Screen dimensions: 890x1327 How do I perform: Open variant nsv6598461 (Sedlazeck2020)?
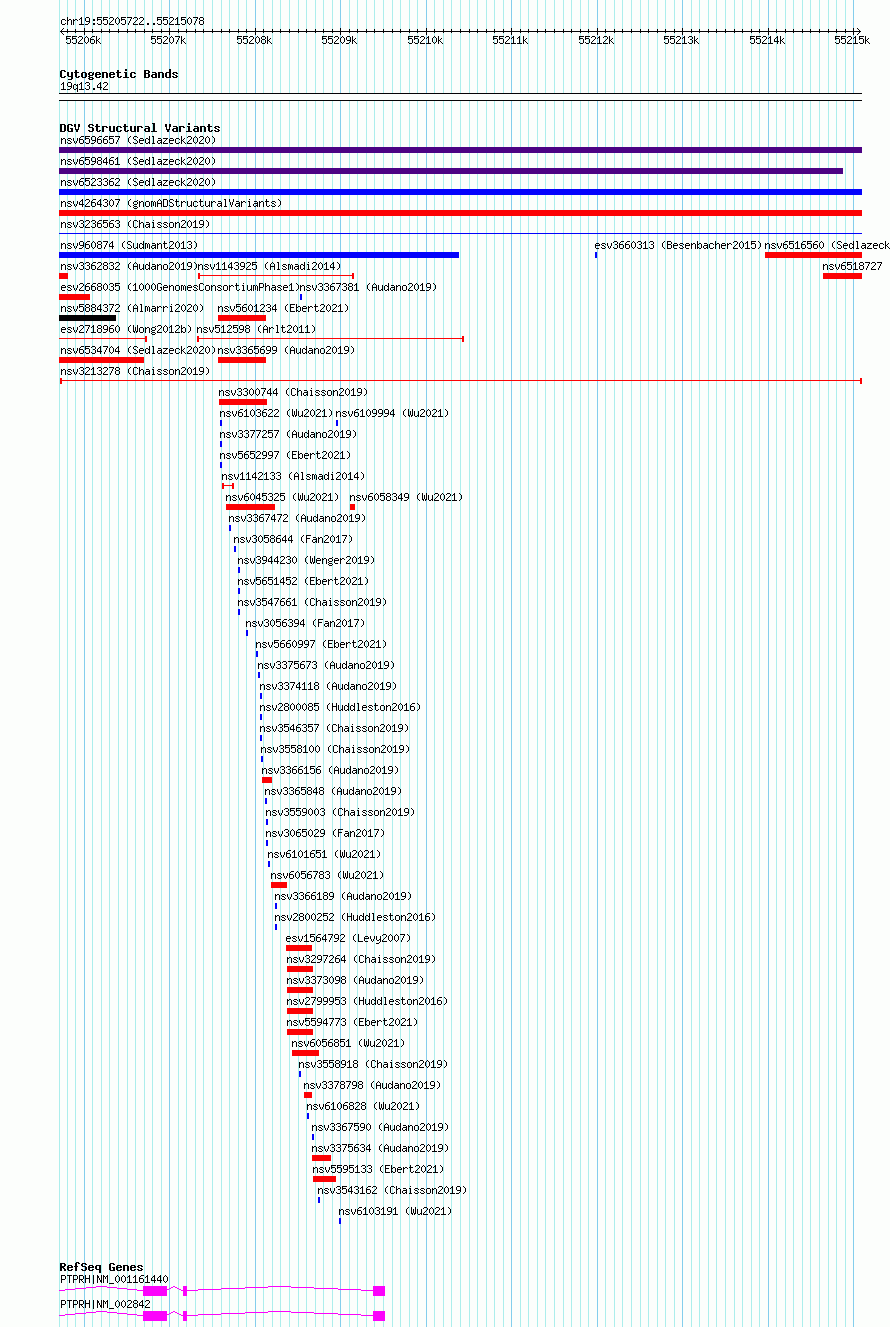tap(138, 161)
